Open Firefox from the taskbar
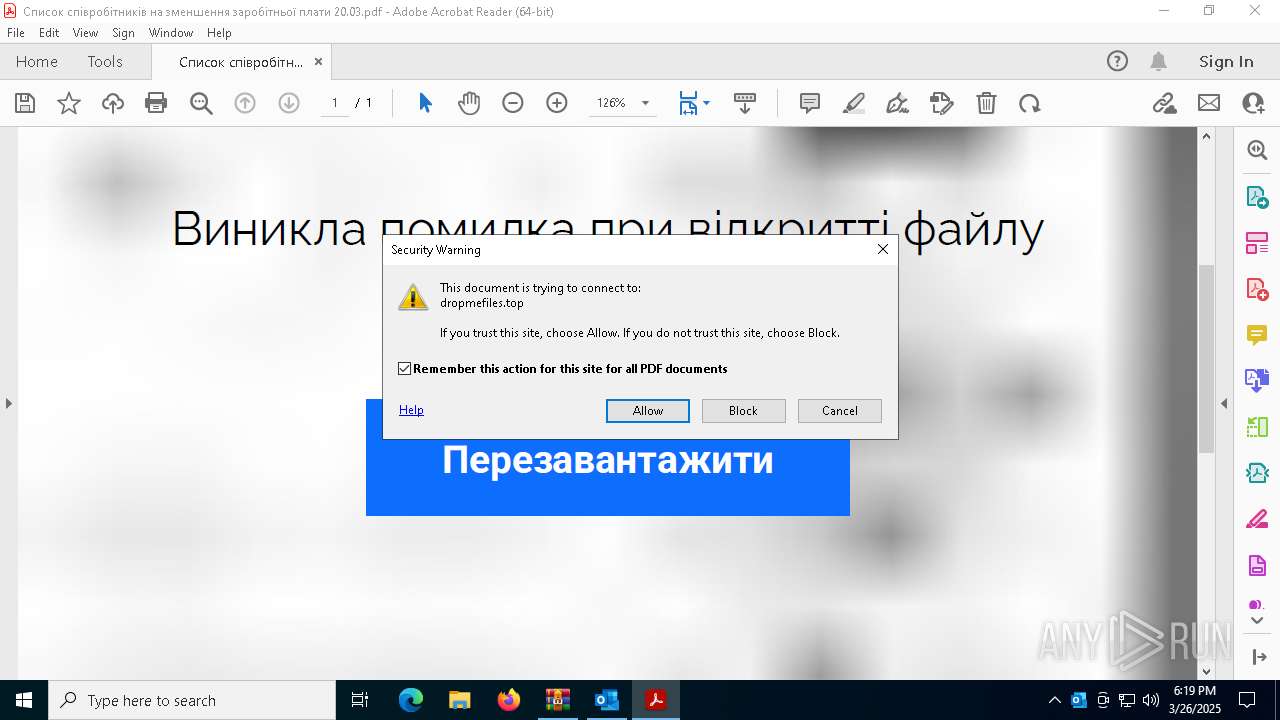This screenshot has height=720, width=1280. [x=509, y=700]
